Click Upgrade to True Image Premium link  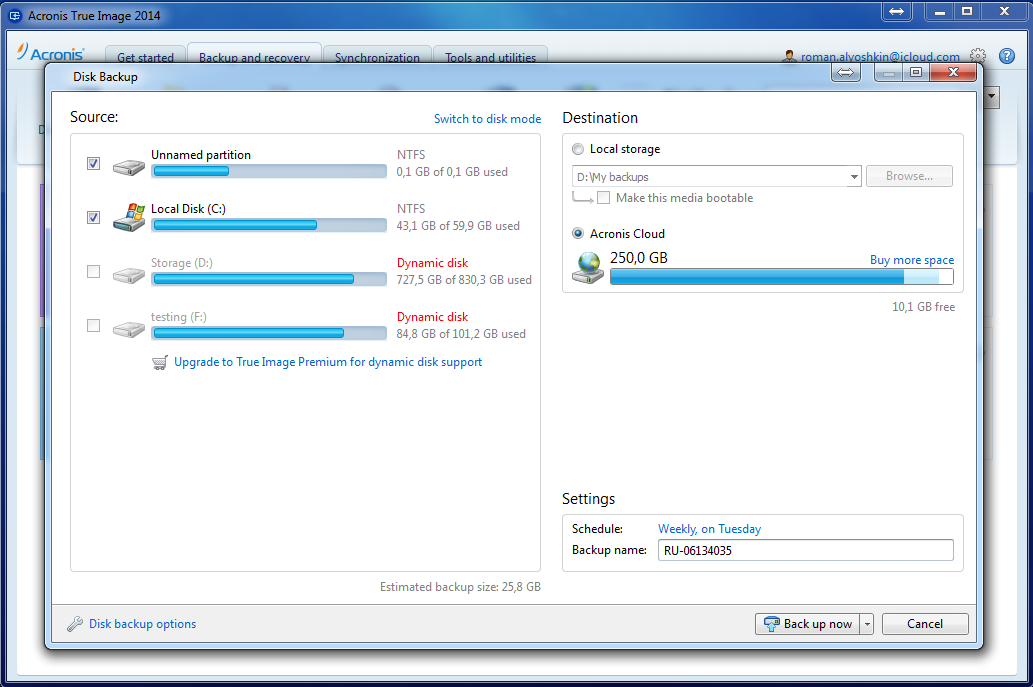[328, 362]
